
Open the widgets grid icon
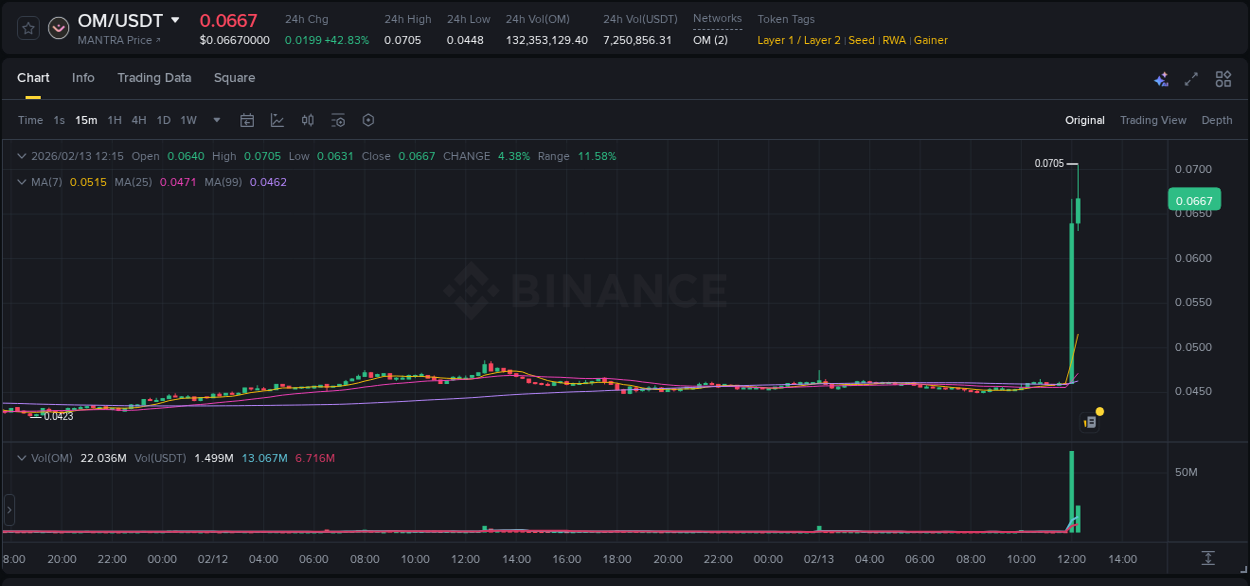pyautogui.click(x=1223, y=78)
